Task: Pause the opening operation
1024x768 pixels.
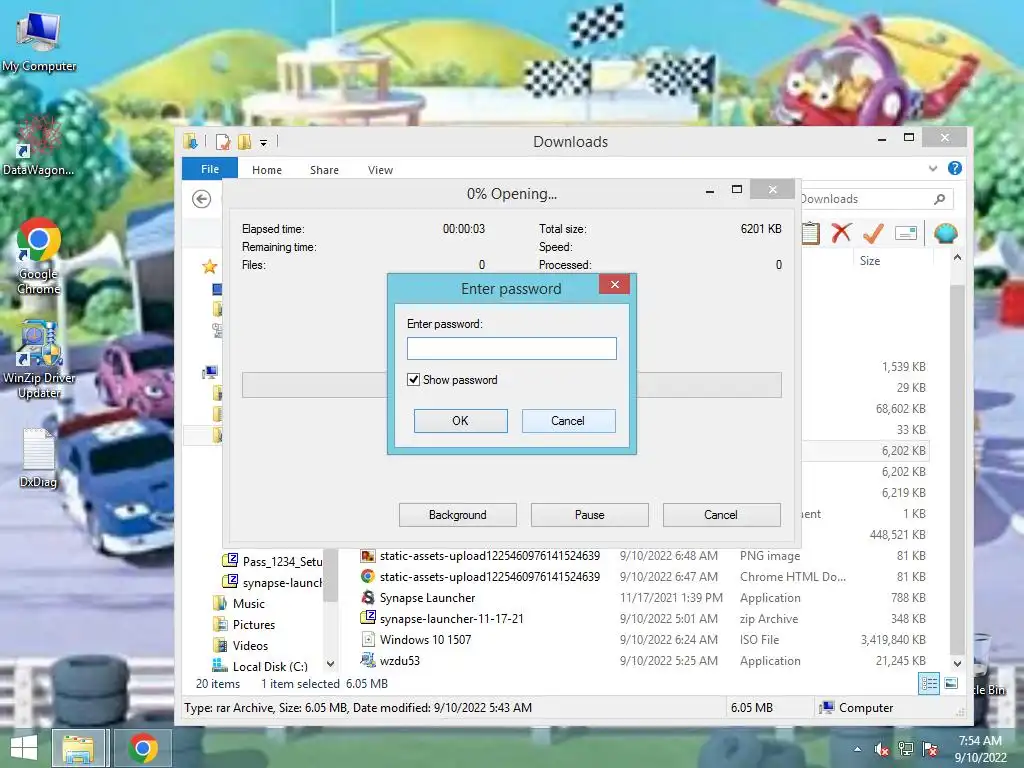Action: [x=590, y=515]
